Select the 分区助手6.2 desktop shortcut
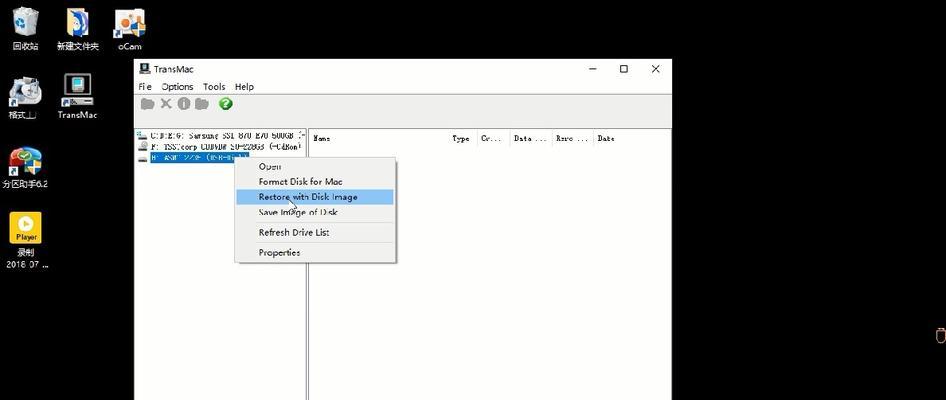This screenshot has height=400, width=946. [25, 168]
